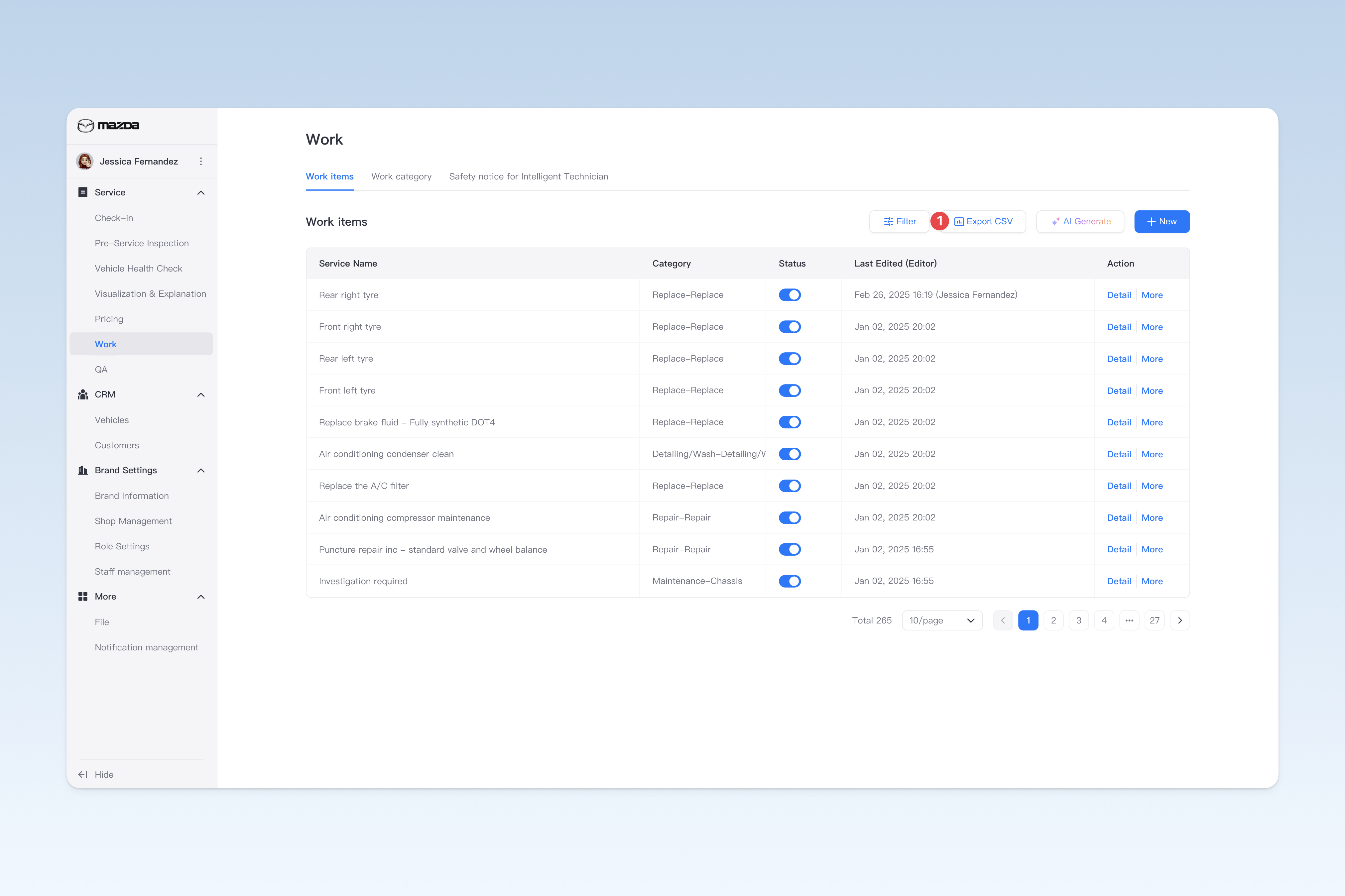Jump to last page 27
Screen dimensions: 1345x896
click(x=1154, y=620)
